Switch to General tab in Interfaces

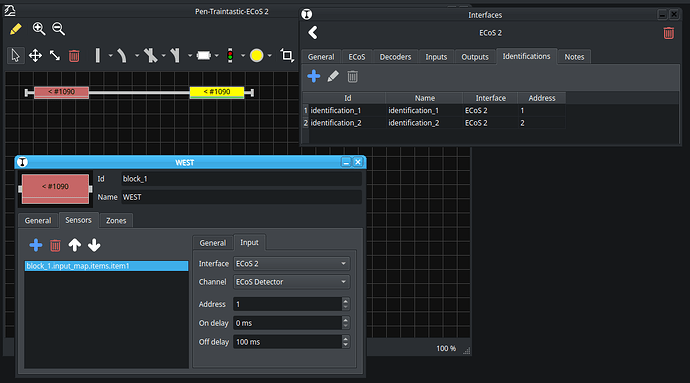click(321, 57)
